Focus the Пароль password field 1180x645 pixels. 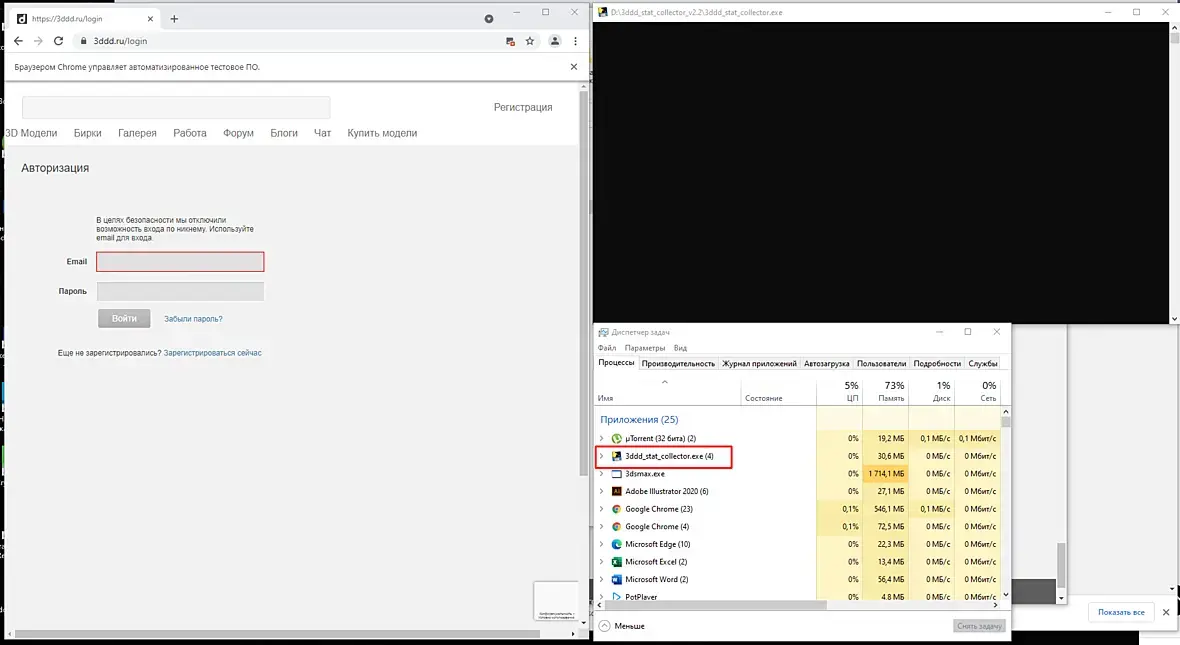pos(181,291)
